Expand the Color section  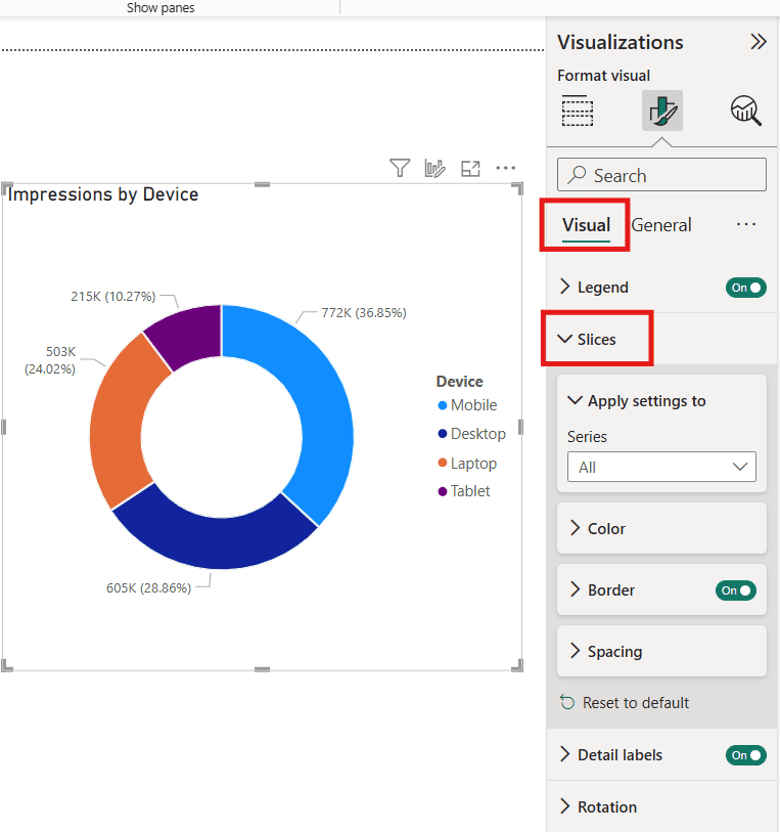point(606,529)
